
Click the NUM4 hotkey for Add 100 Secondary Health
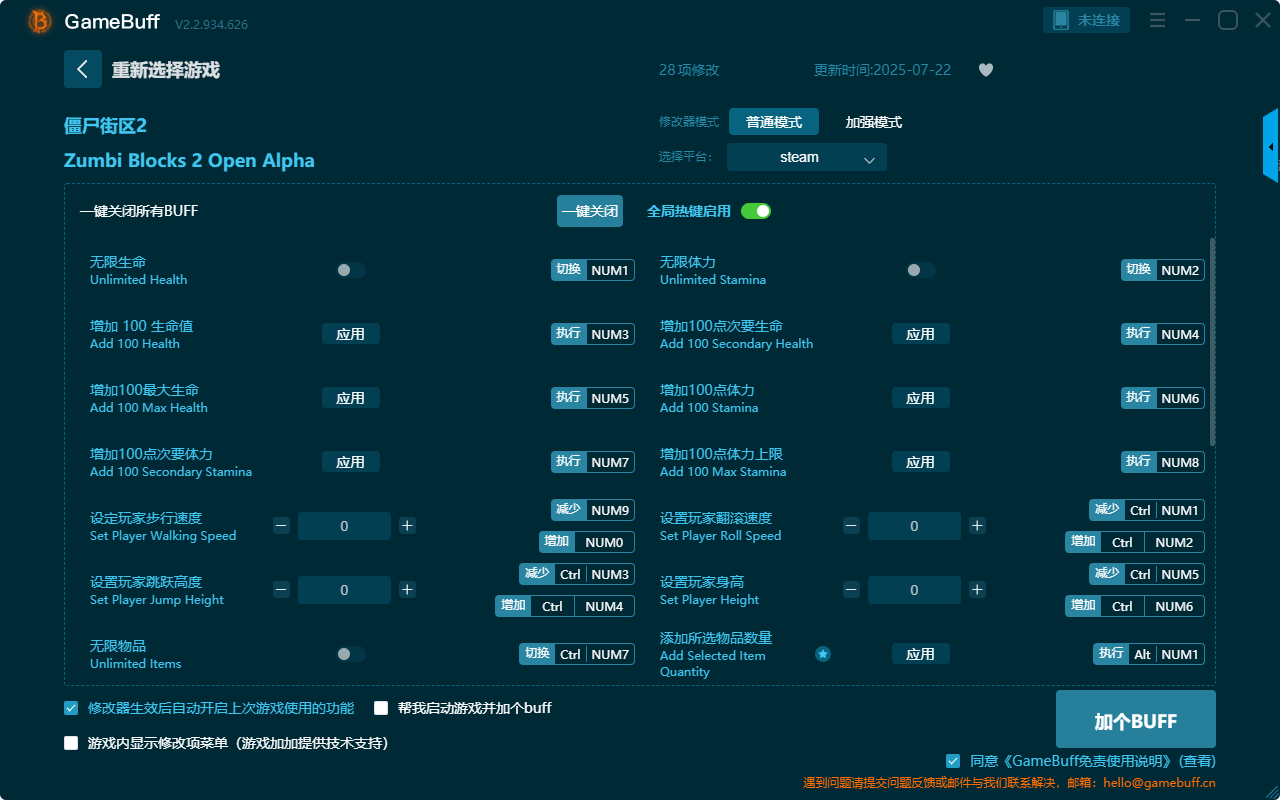click(x=1163, y=334)
